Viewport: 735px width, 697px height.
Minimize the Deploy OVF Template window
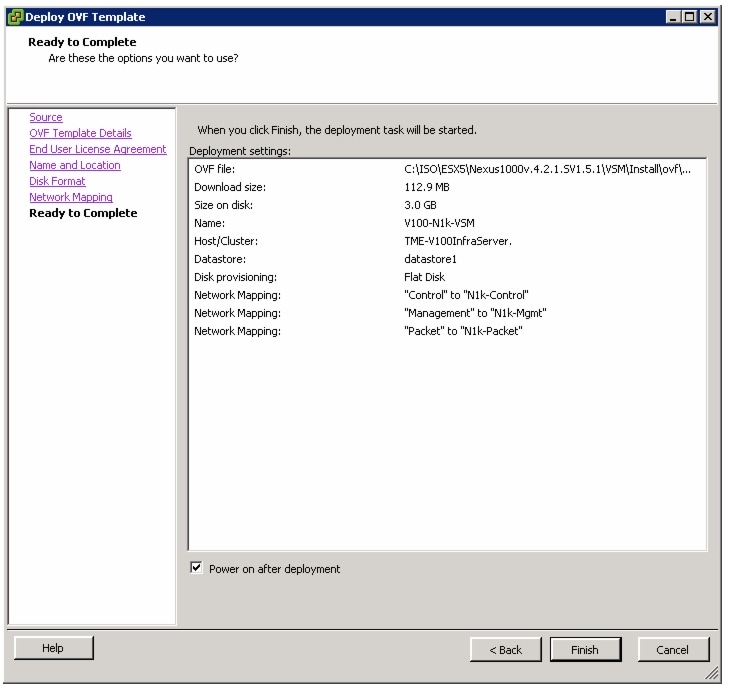tap(674, 17)
